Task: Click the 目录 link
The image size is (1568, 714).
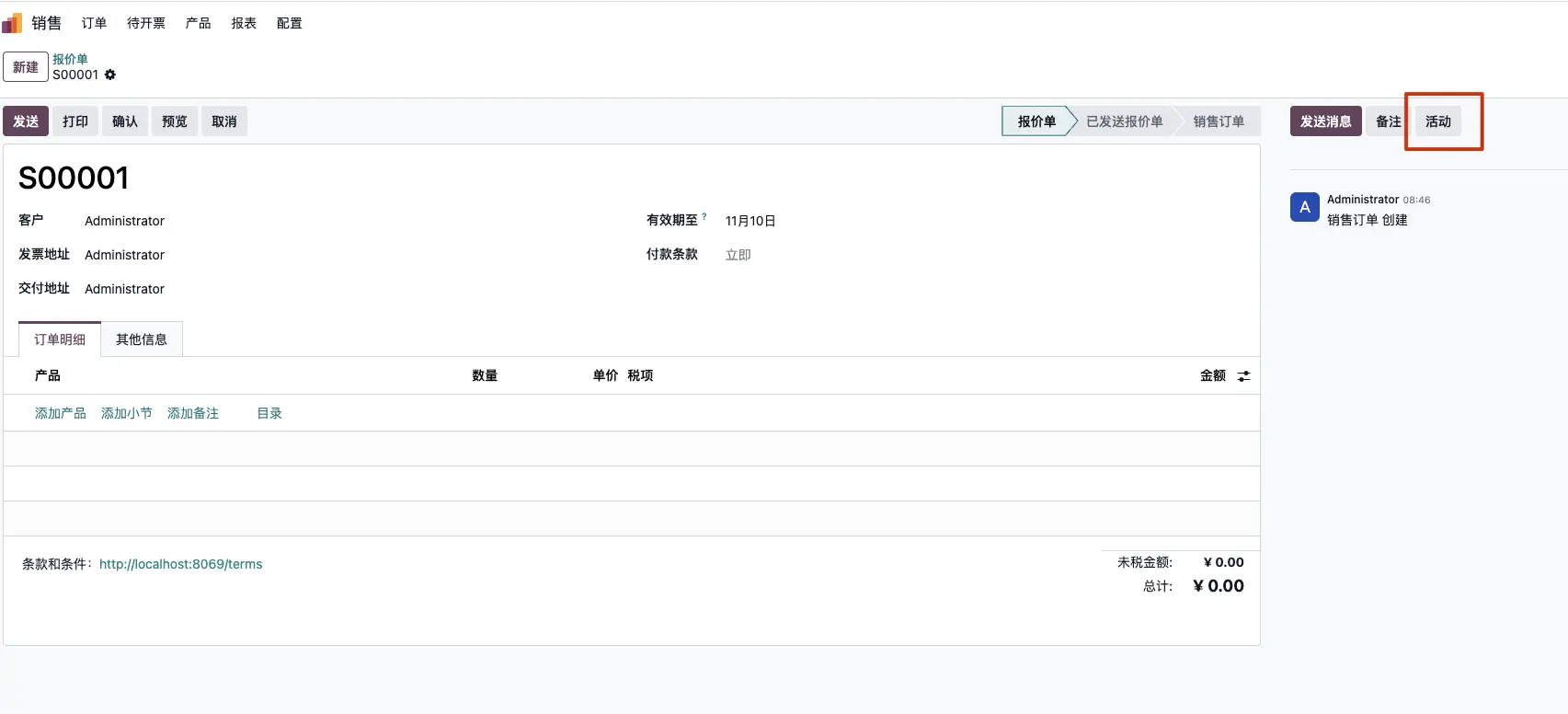Action: [269, 414]
